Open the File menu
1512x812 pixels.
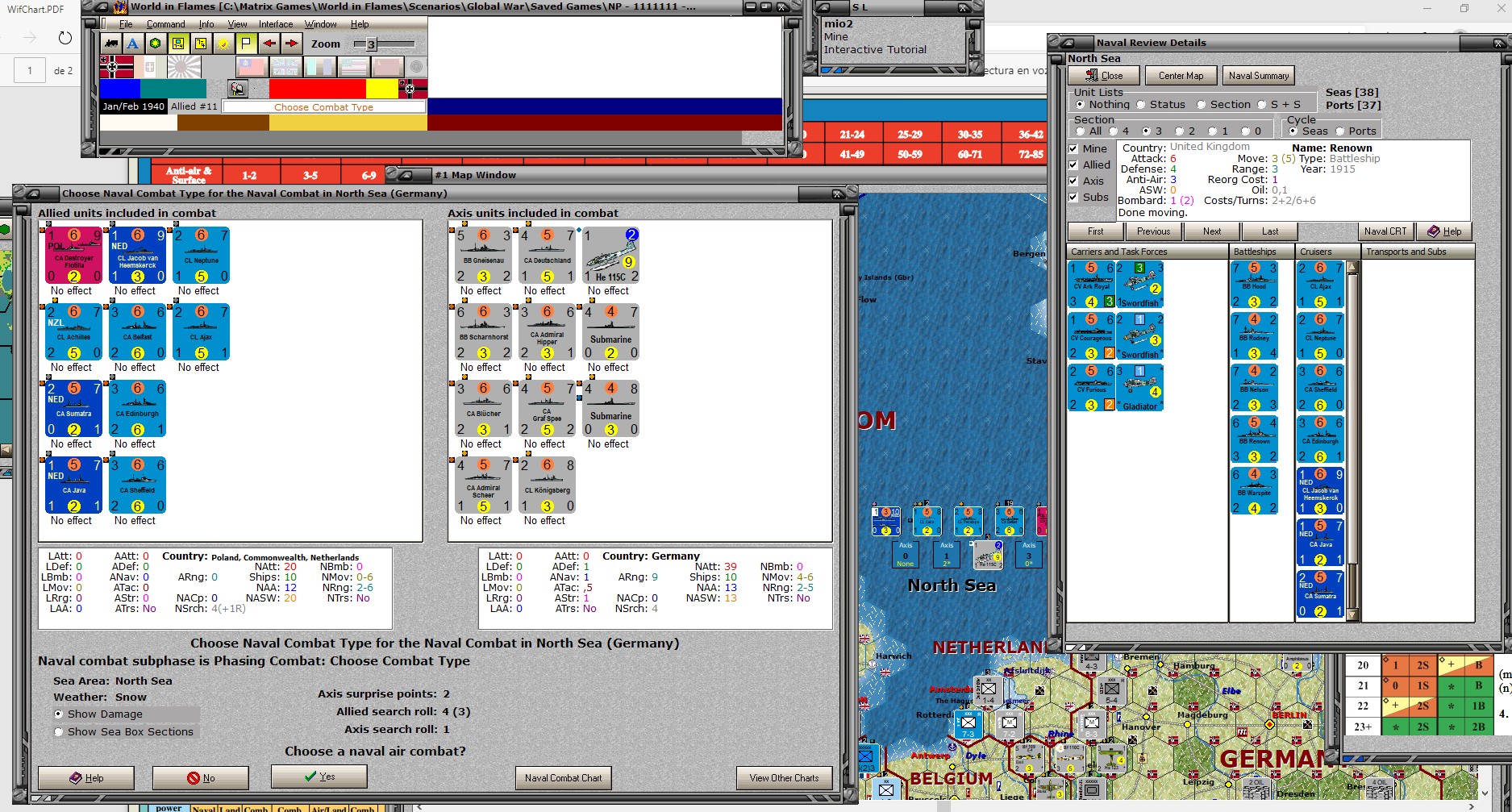tap(126, 24)
